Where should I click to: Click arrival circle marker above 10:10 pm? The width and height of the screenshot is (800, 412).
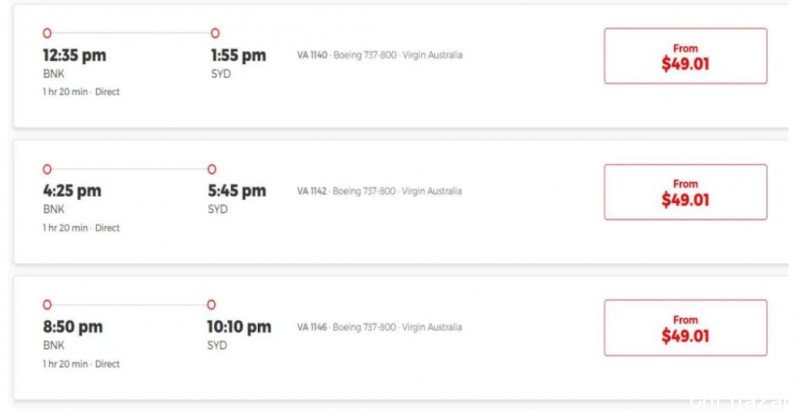211,304
